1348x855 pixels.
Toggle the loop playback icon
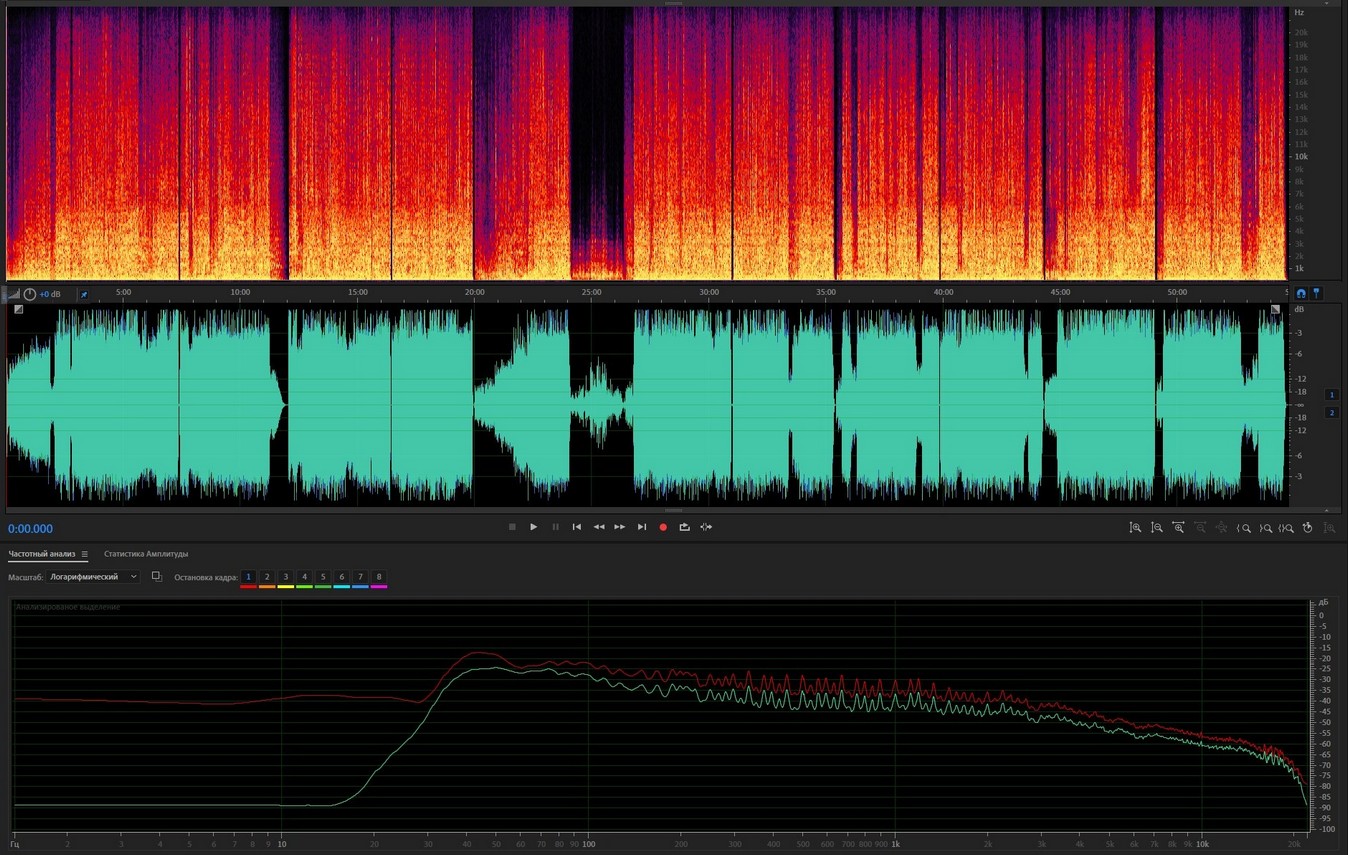tap(684, 527)
